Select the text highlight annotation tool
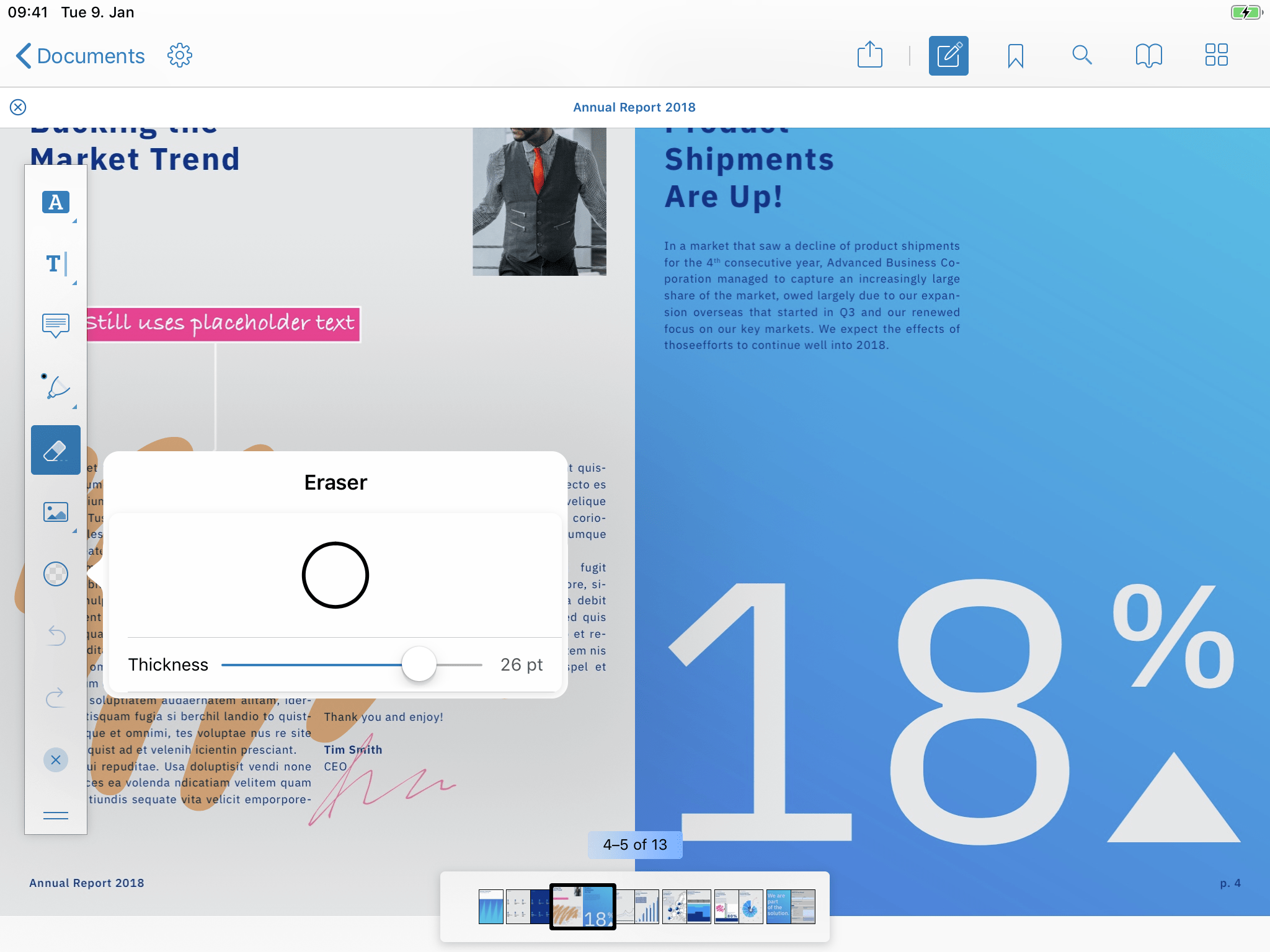 tap(55, 202)
